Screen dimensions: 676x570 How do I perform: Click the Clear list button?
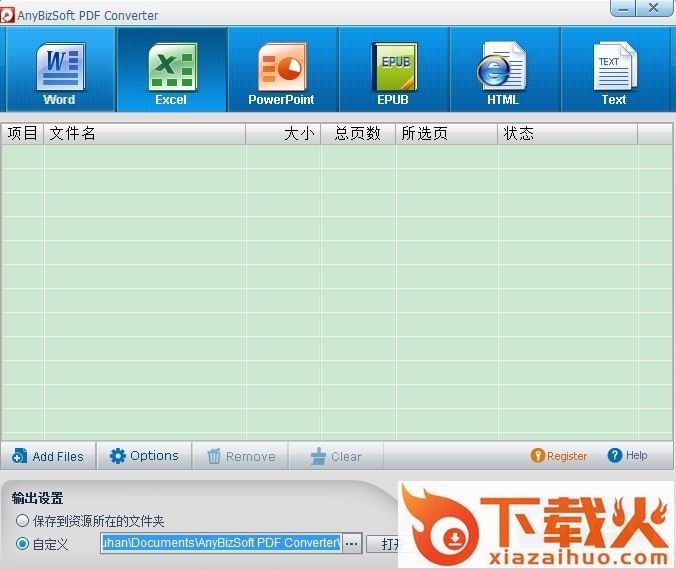point(336,456)
